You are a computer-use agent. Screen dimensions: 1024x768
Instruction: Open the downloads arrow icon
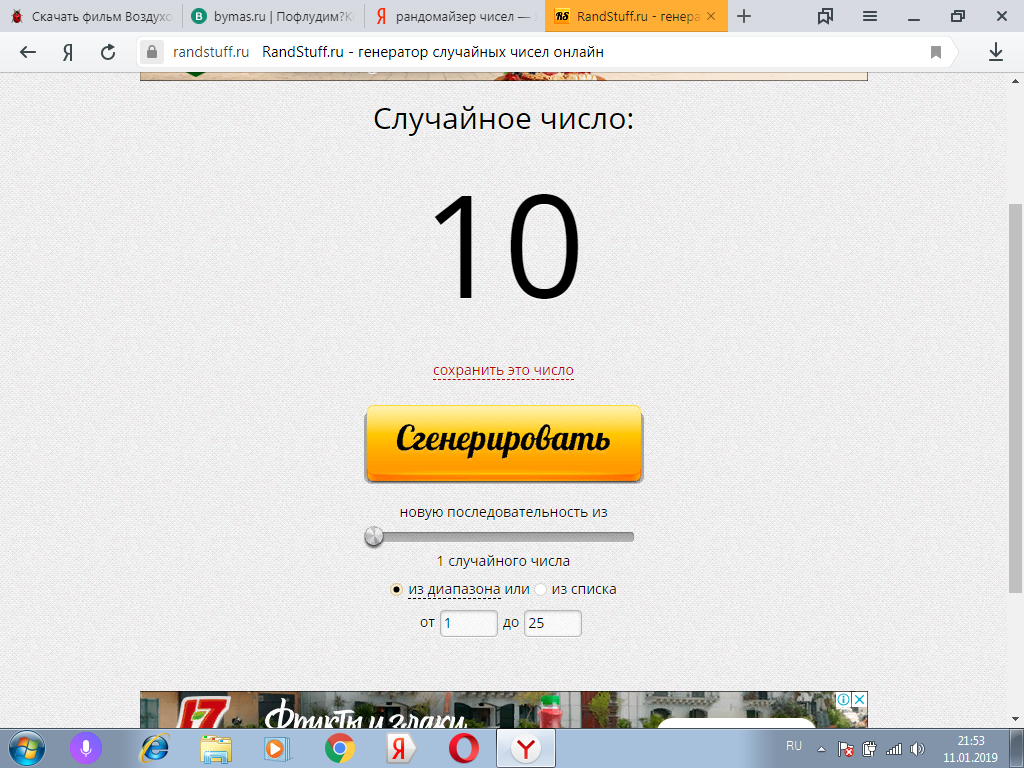(x=996, y=52)
